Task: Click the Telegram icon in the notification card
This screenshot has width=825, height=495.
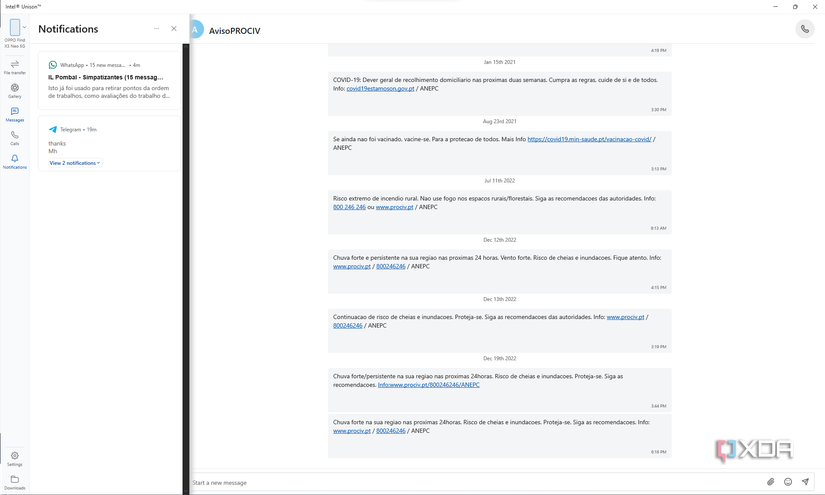Action: [x=53, y=129]
